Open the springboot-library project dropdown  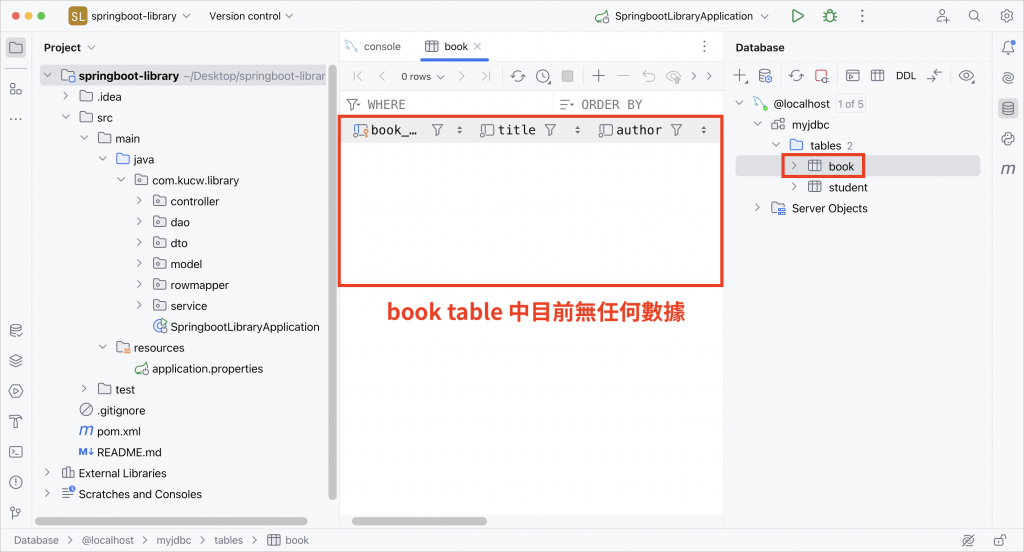(130, 16)
